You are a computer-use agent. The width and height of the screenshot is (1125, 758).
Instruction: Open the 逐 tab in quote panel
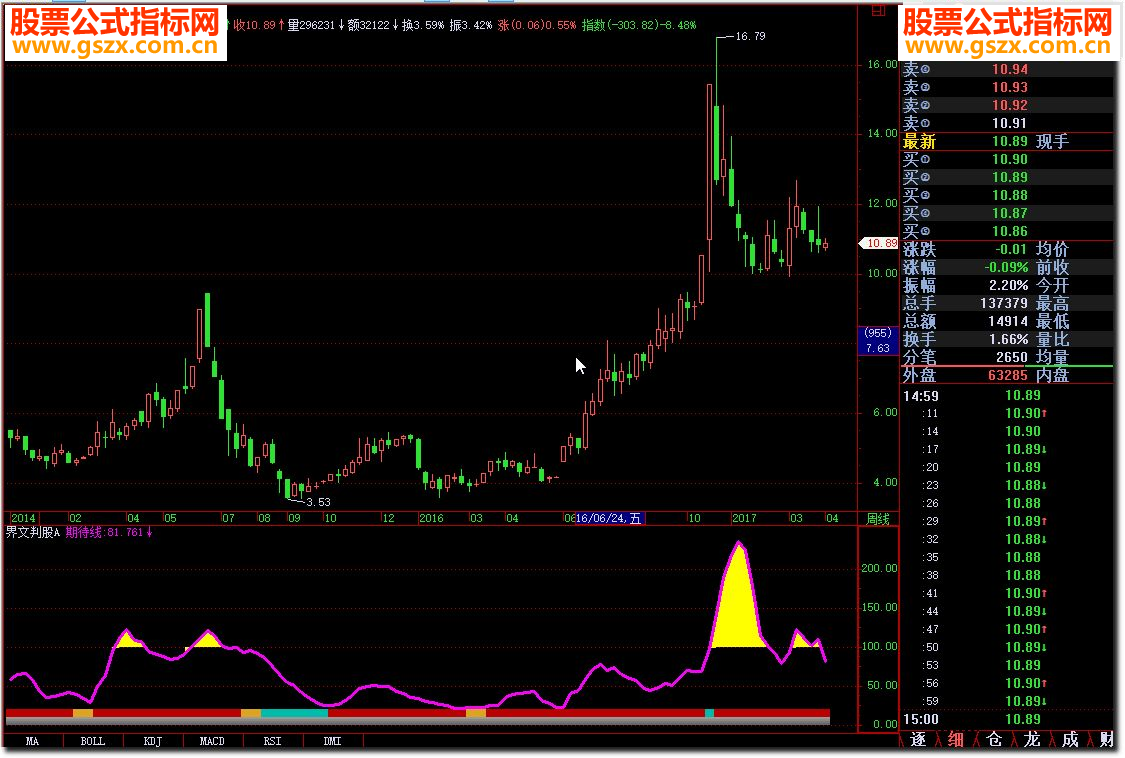coord(918,739)
